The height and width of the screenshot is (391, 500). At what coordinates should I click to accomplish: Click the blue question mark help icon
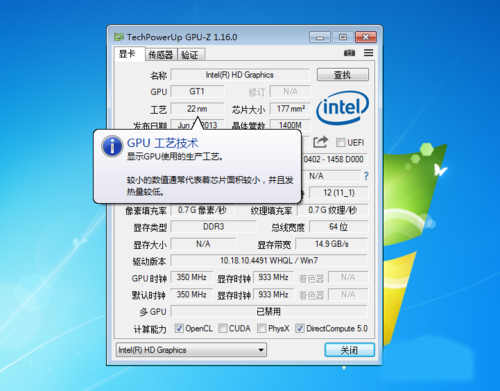pyautogui.click(x=366, y=176)
